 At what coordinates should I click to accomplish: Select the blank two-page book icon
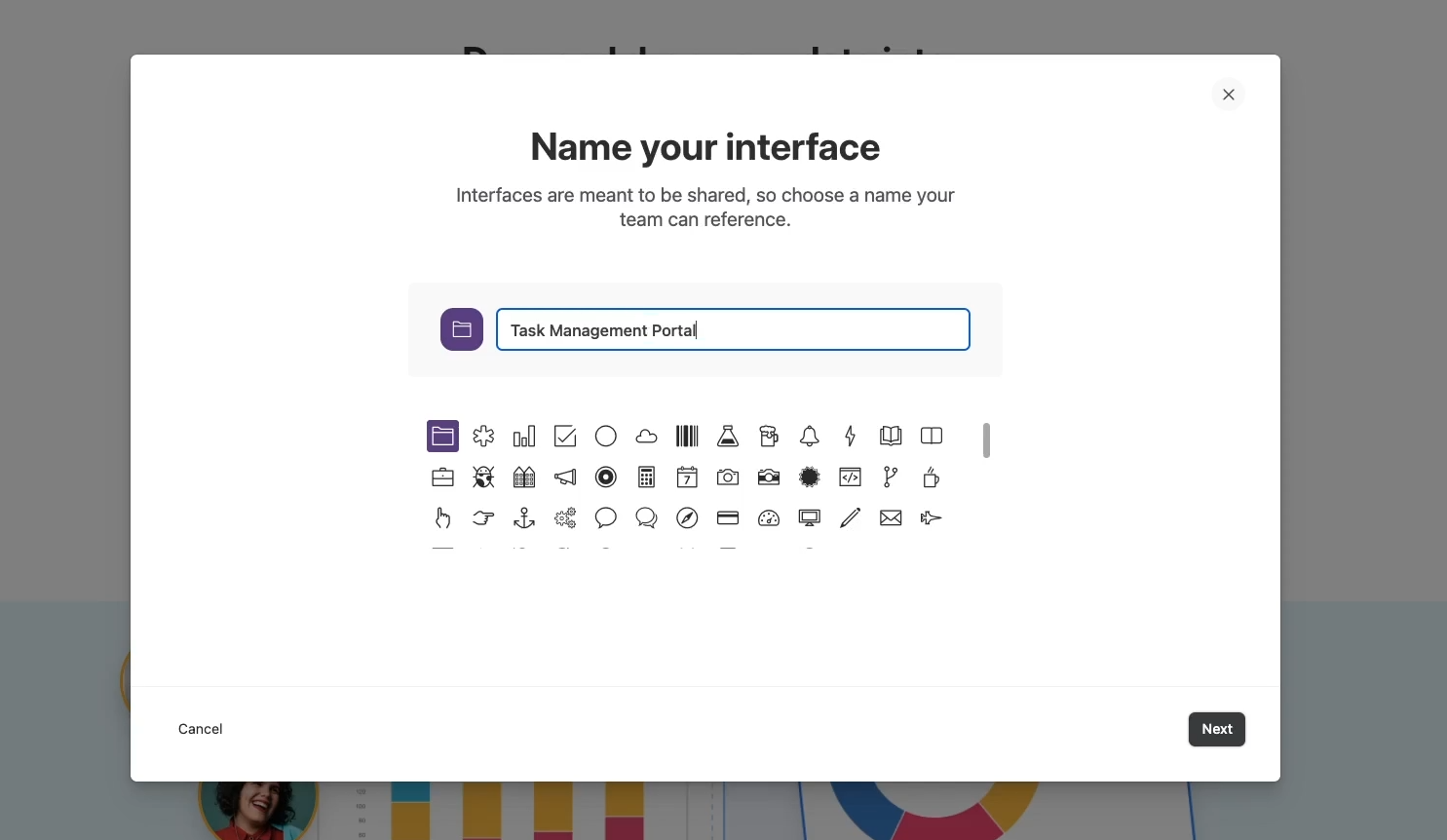point(932,437)
